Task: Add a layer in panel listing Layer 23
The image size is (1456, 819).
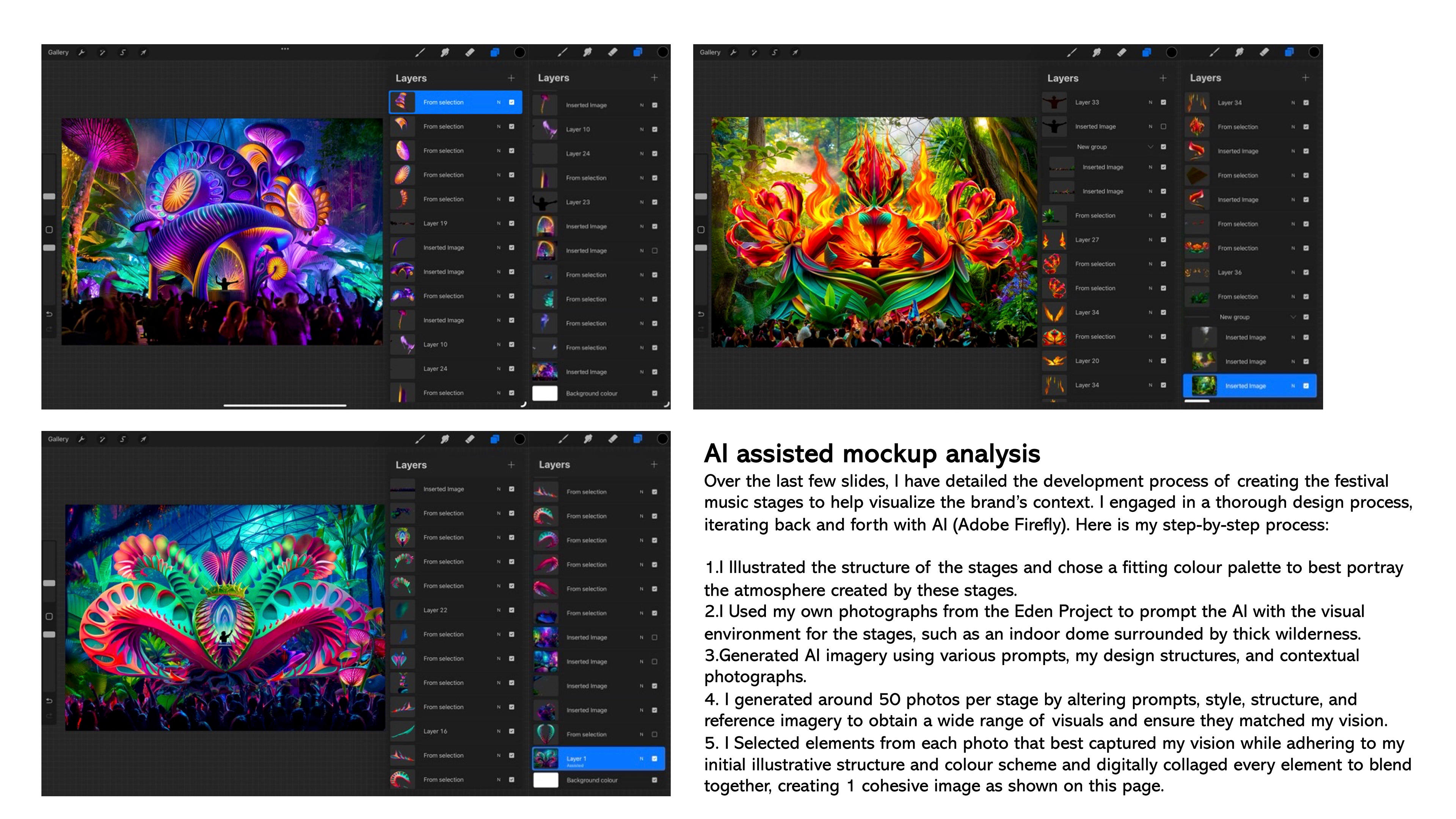Action: [x=654, y=77]
